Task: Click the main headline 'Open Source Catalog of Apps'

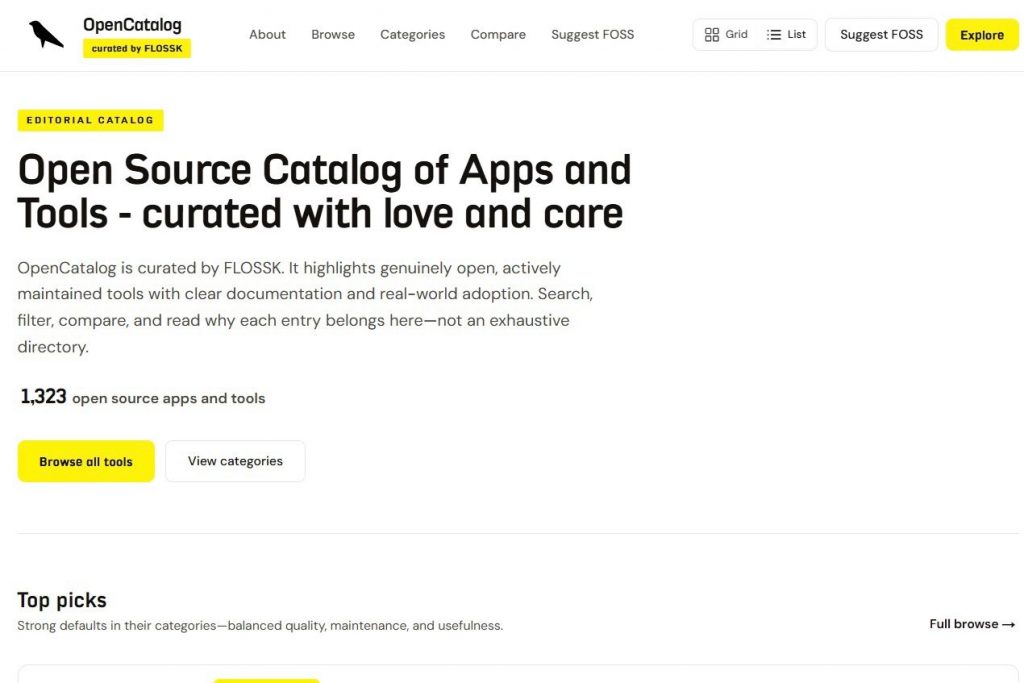Action: coord(324,191)
